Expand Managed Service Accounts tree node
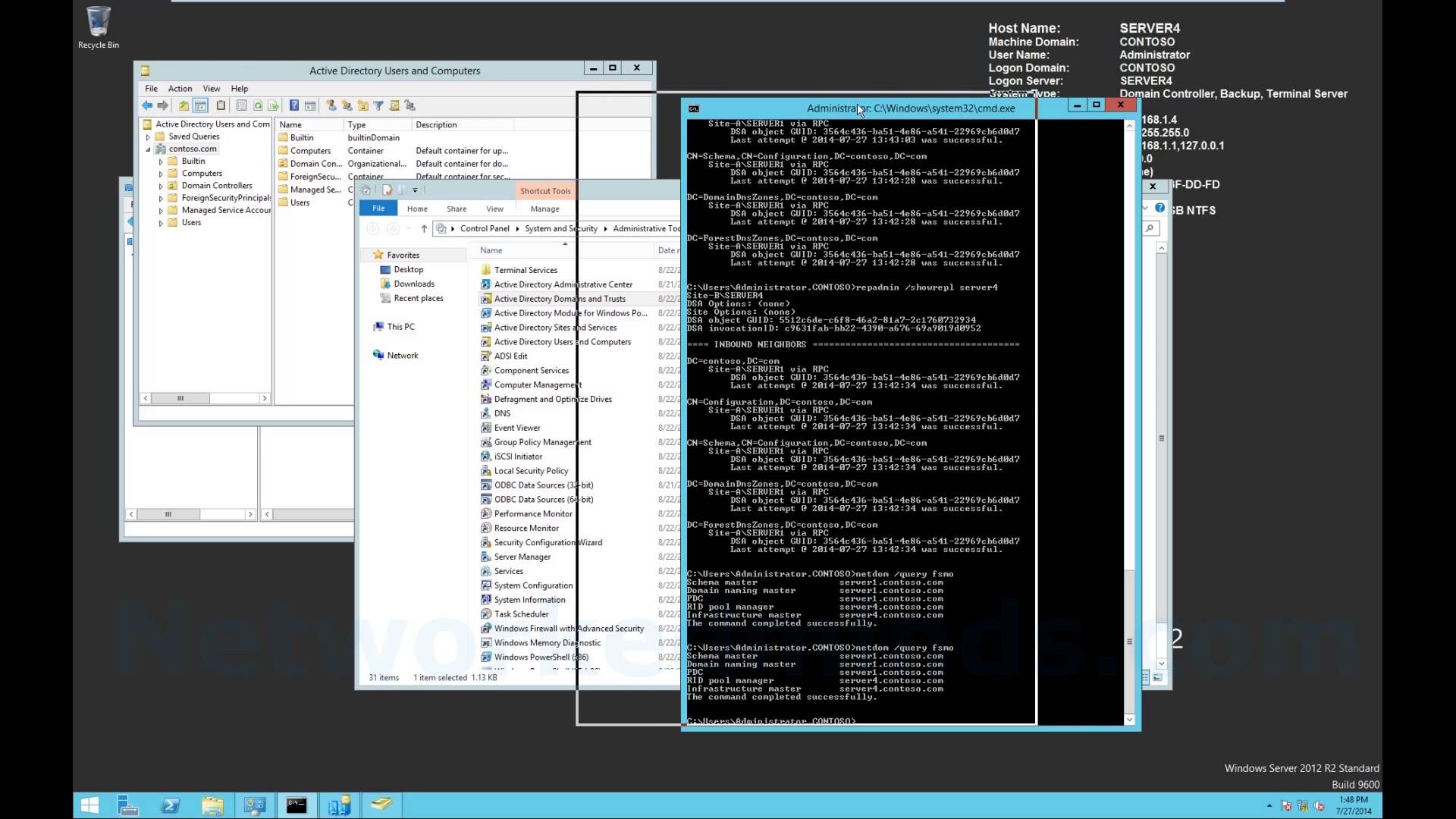This screenshot has width=1456, height=819. tap(161, 211)
